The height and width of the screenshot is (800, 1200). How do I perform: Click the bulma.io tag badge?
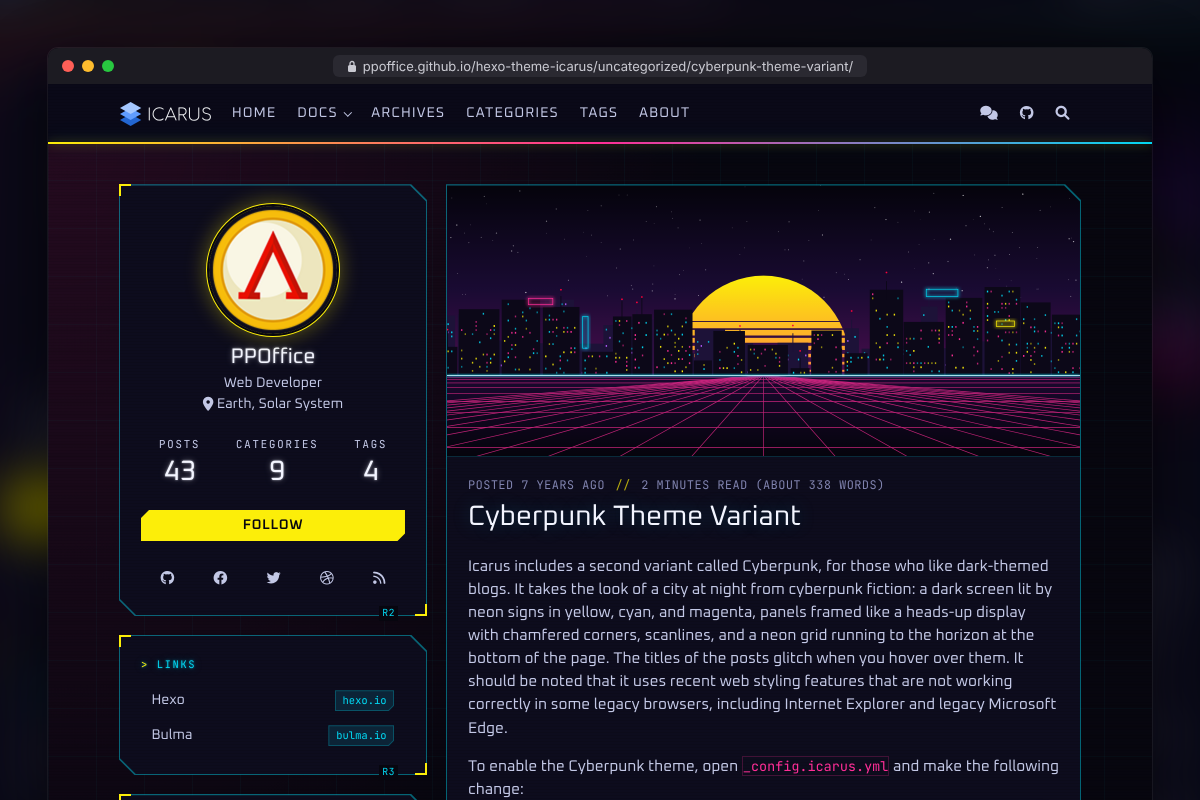[x=361, y=736]
